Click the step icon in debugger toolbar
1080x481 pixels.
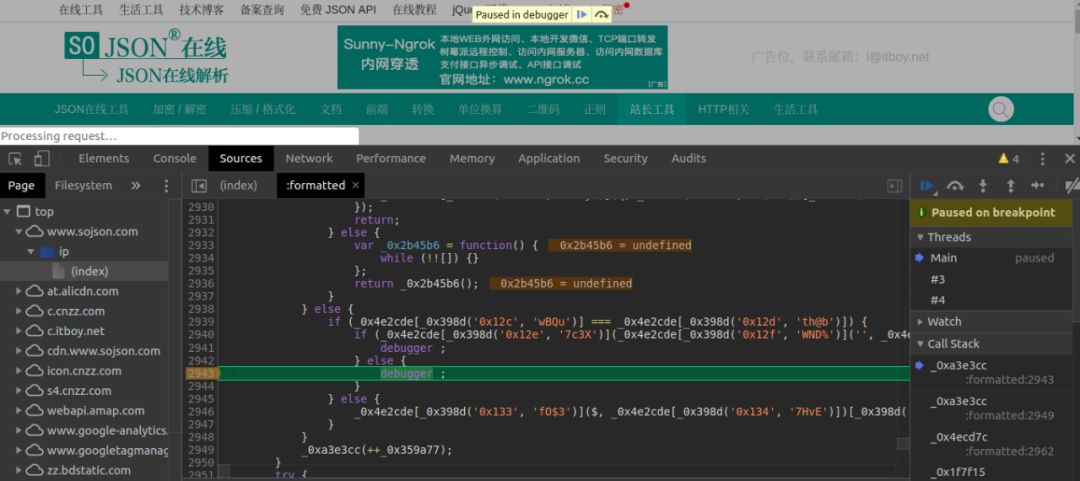(x=1038, y=186)
